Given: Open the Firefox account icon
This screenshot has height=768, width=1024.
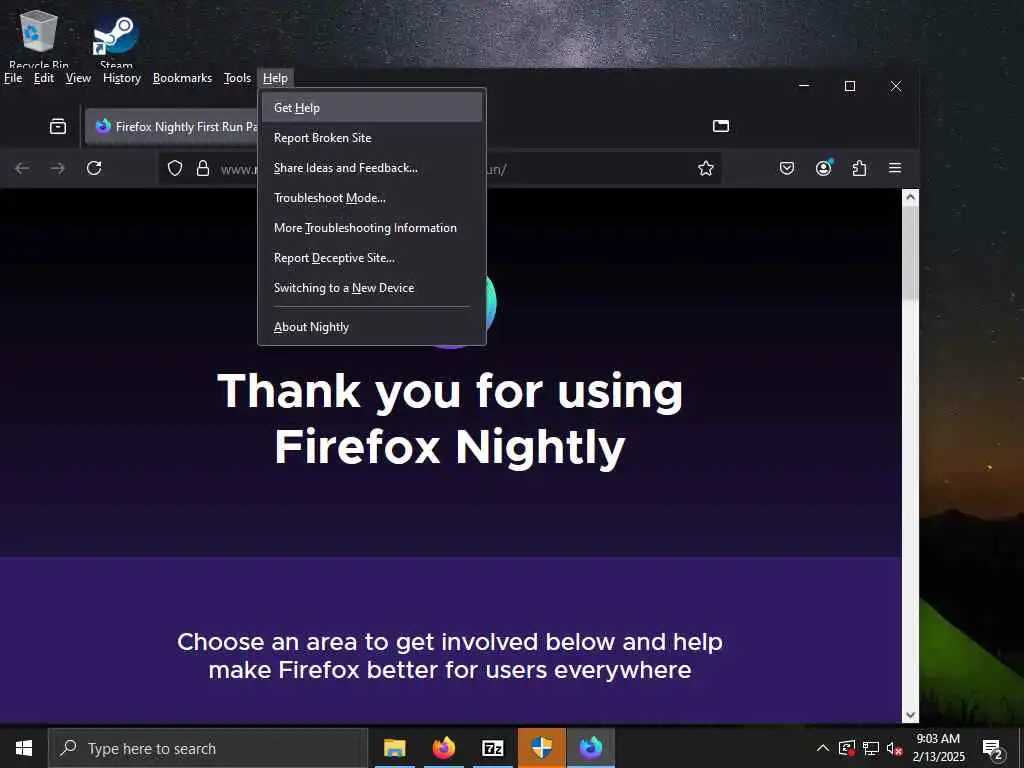Looking at the screenshot, I should [x=824, y=168].
